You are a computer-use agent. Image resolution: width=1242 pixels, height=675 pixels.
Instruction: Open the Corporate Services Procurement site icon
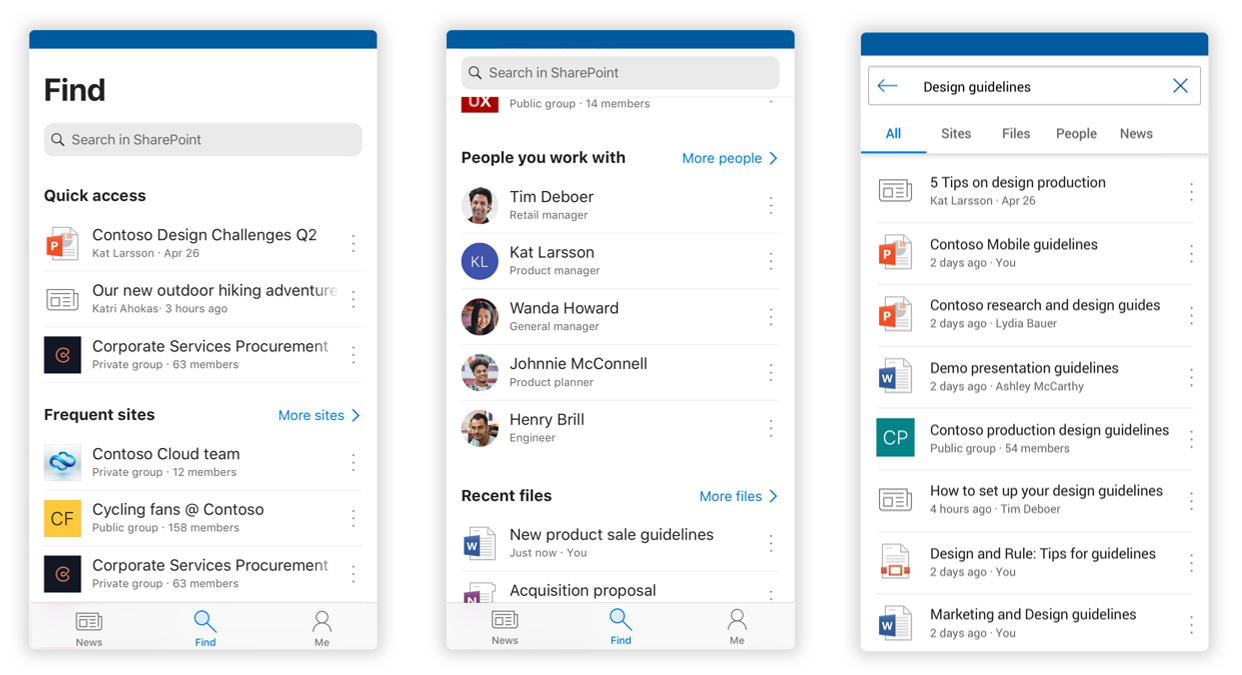click(62, 354)
